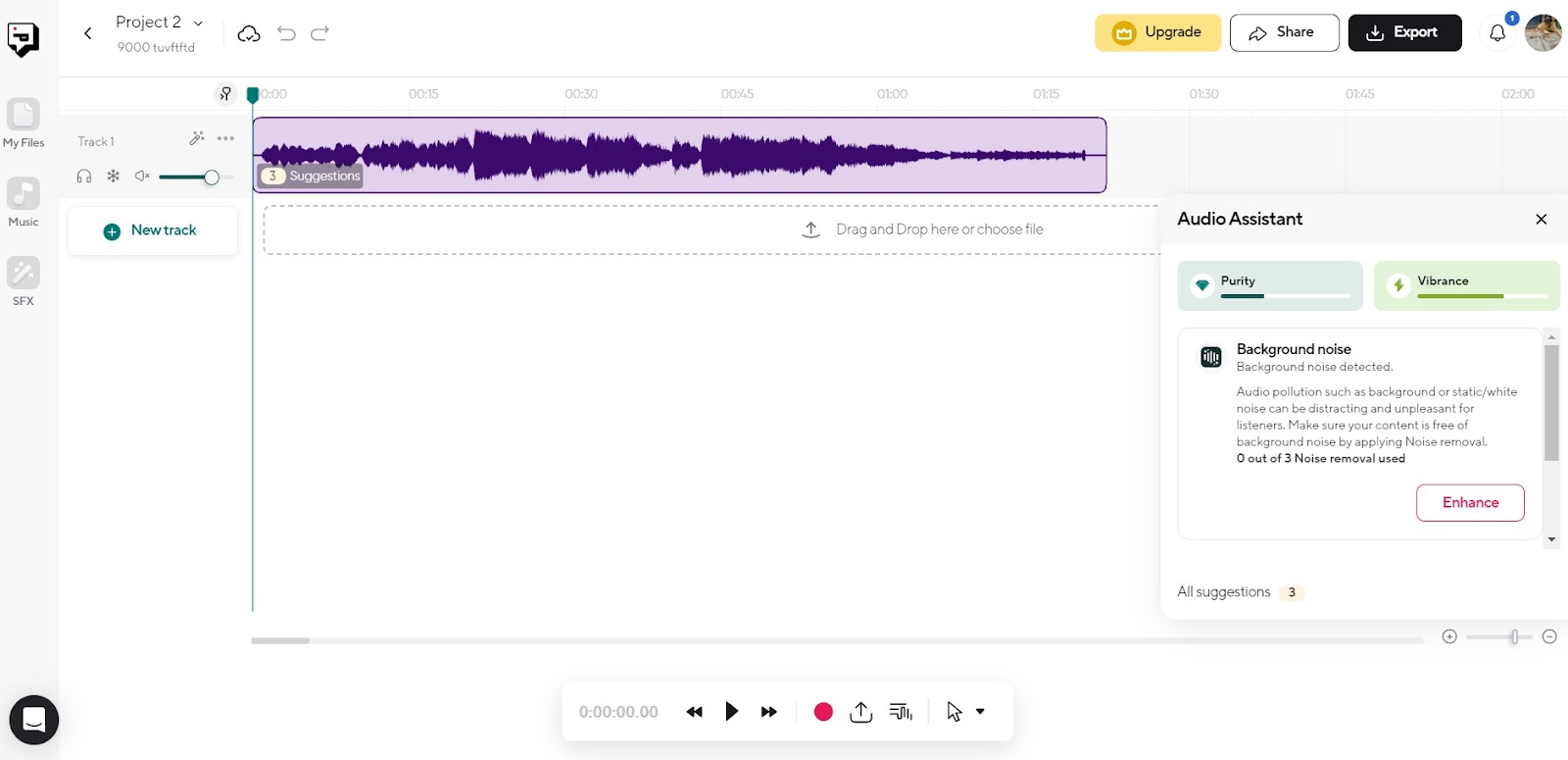Viewport: 1568px width, 760px height.
Task: Select the audio waveform clip
Action: tap(680, 155)
